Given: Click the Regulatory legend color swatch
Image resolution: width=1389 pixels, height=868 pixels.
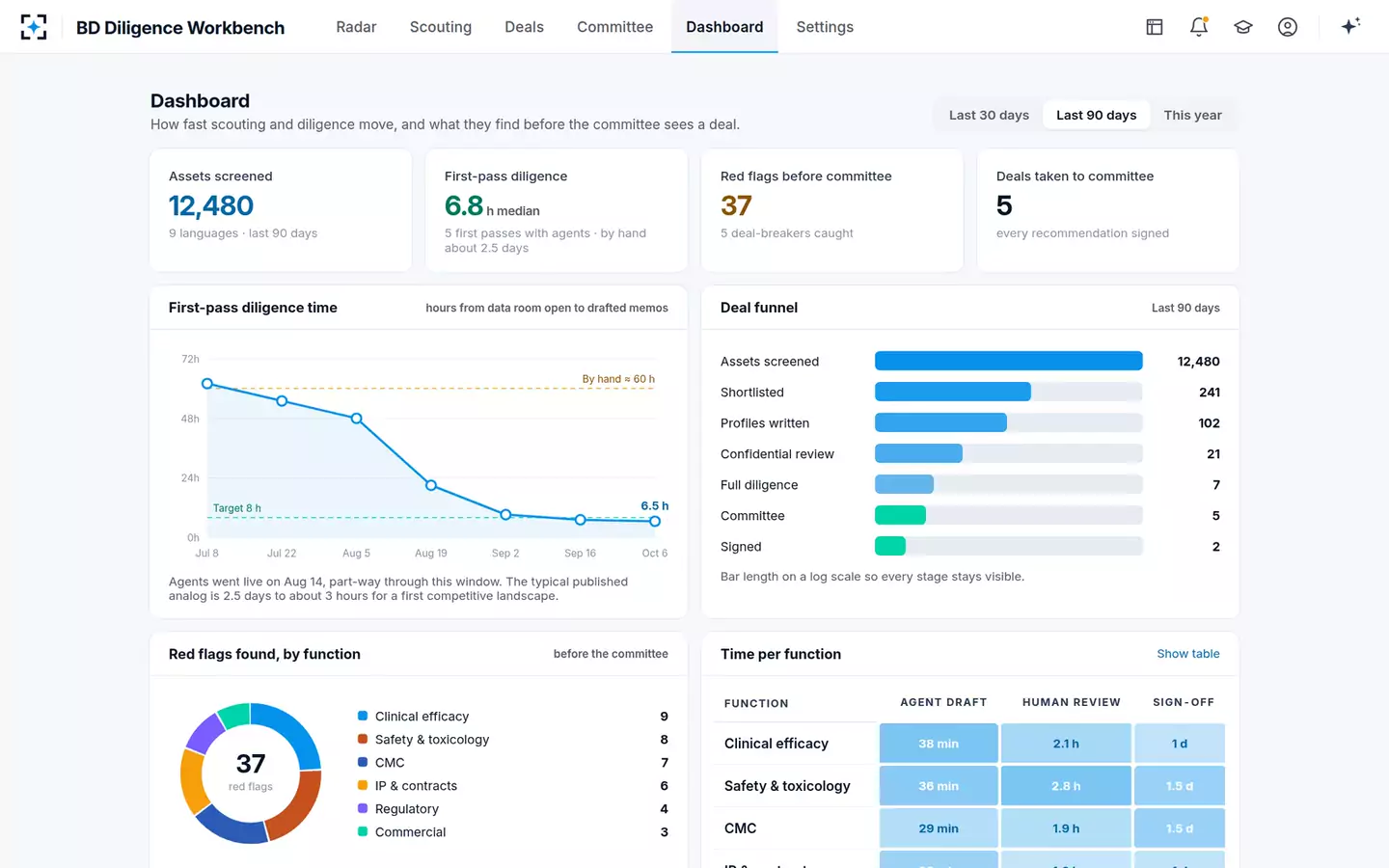Looking at the screenshot, I should point(363,808).
